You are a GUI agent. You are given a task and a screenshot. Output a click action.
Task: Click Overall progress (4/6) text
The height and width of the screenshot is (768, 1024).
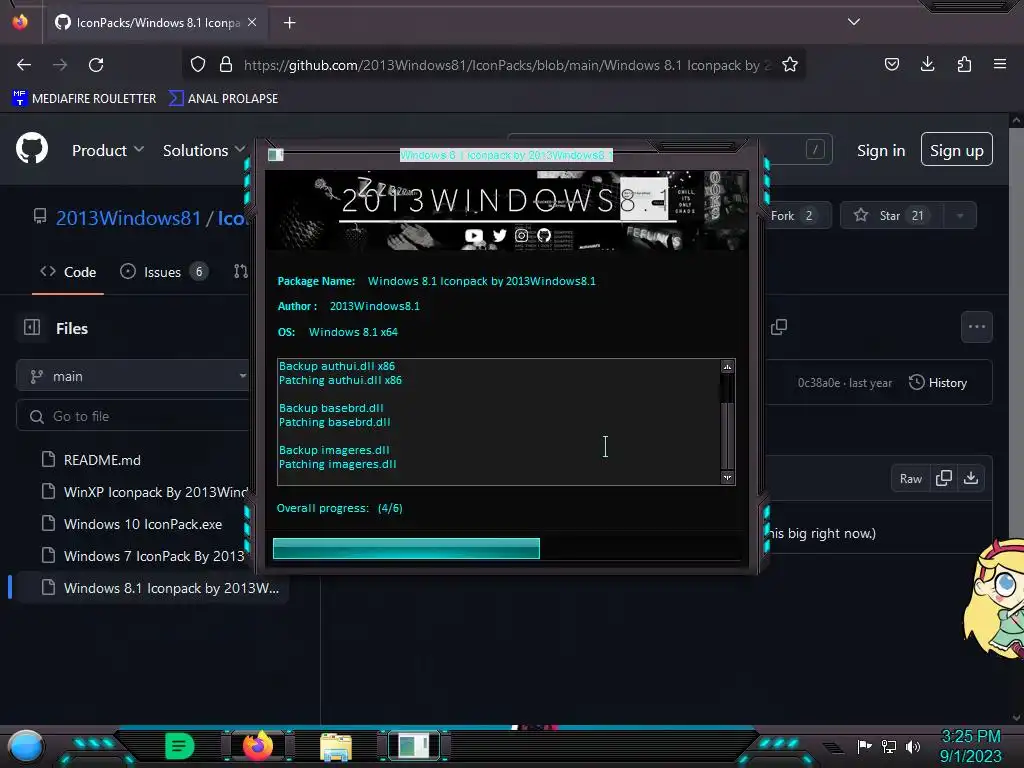pos(340,508)
